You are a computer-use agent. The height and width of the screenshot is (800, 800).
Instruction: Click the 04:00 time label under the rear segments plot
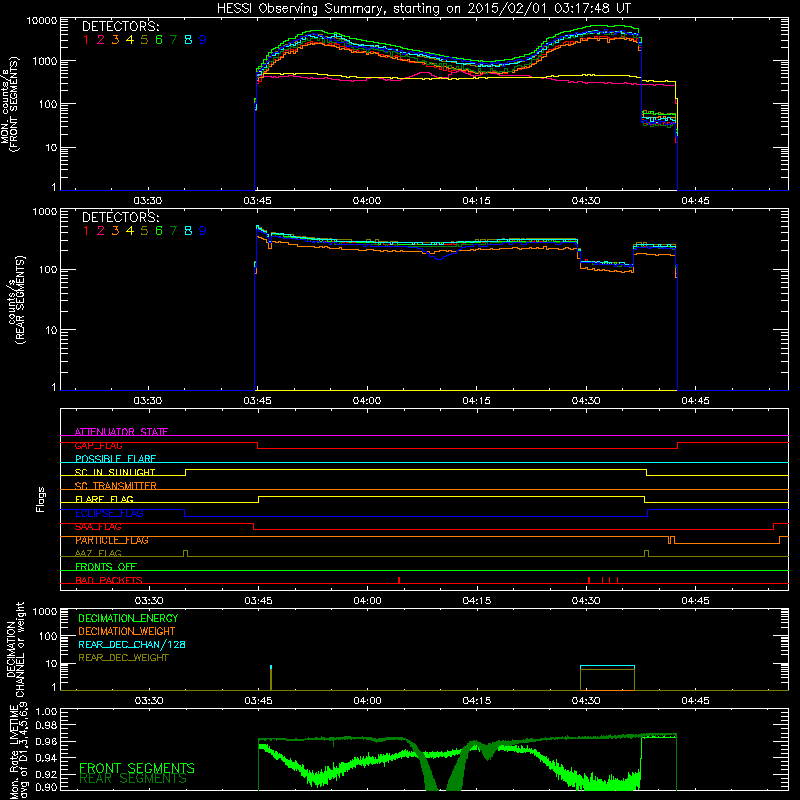[x=367, y=401]
